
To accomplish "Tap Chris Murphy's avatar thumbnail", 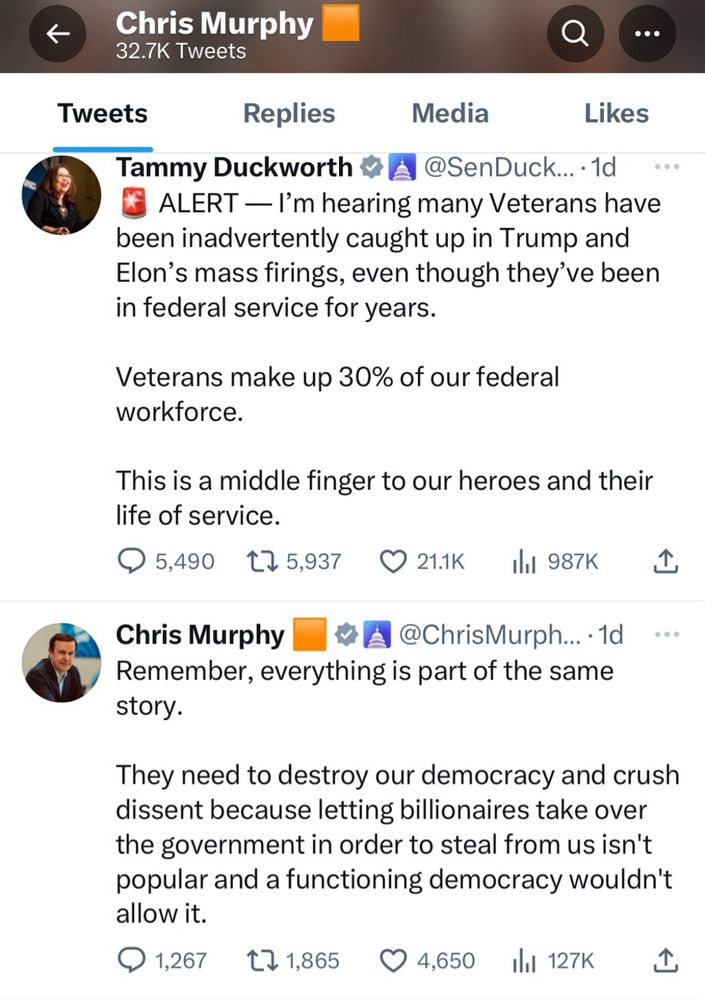I will pyautogui.click(x=61, y=663).
